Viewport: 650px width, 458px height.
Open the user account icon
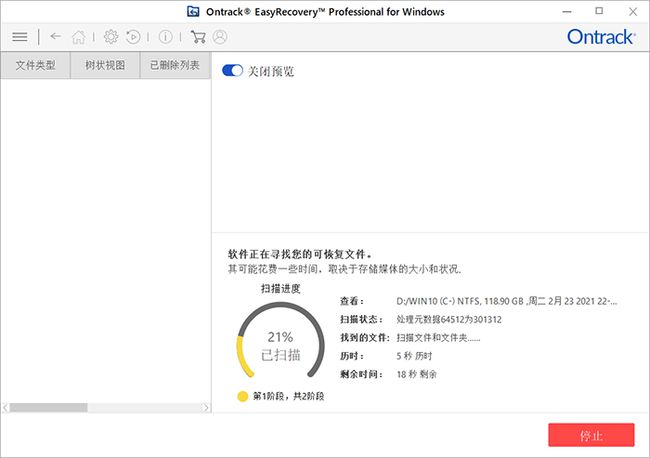[x=220, y=37]
